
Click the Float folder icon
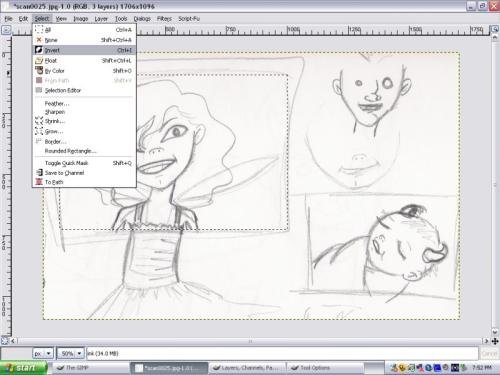click(39, 60)
